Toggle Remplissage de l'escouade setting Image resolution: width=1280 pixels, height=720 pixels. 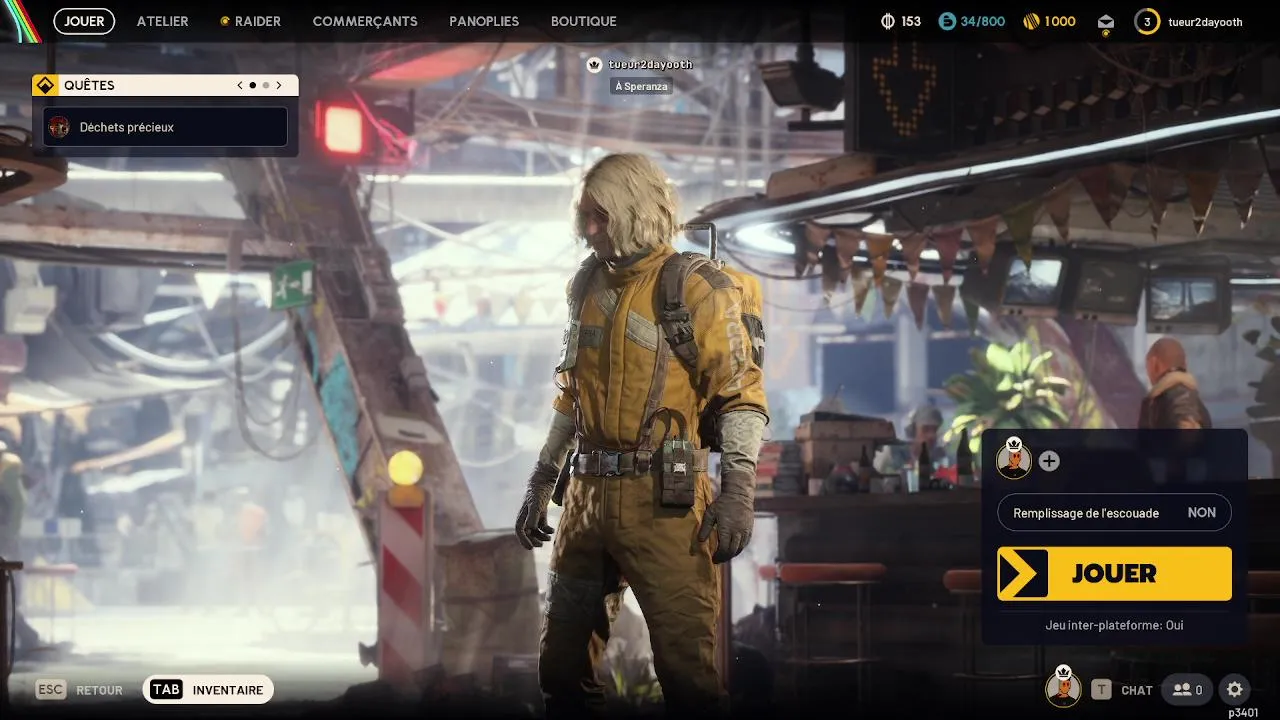(x=1114, y=513)
